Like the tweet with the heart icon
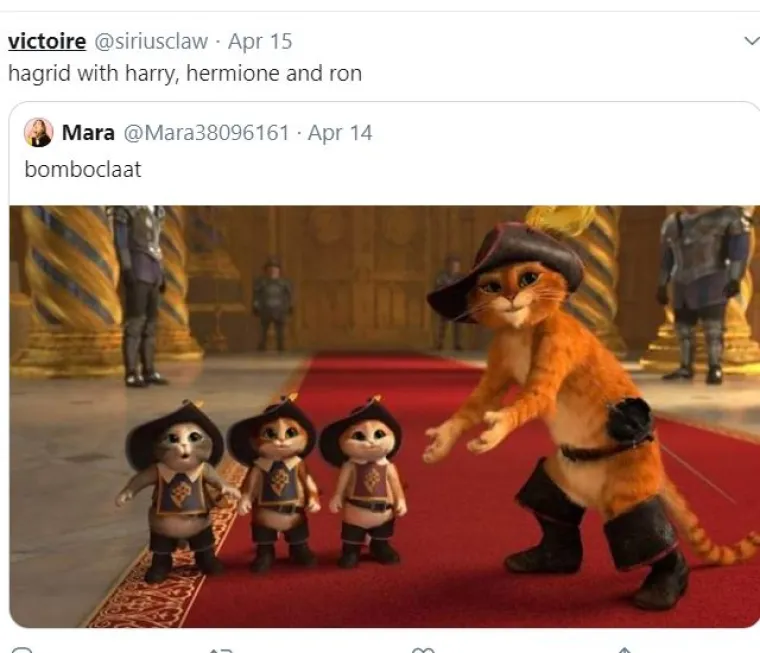Screen dimensions: 760x653 (x=423, y=650)
